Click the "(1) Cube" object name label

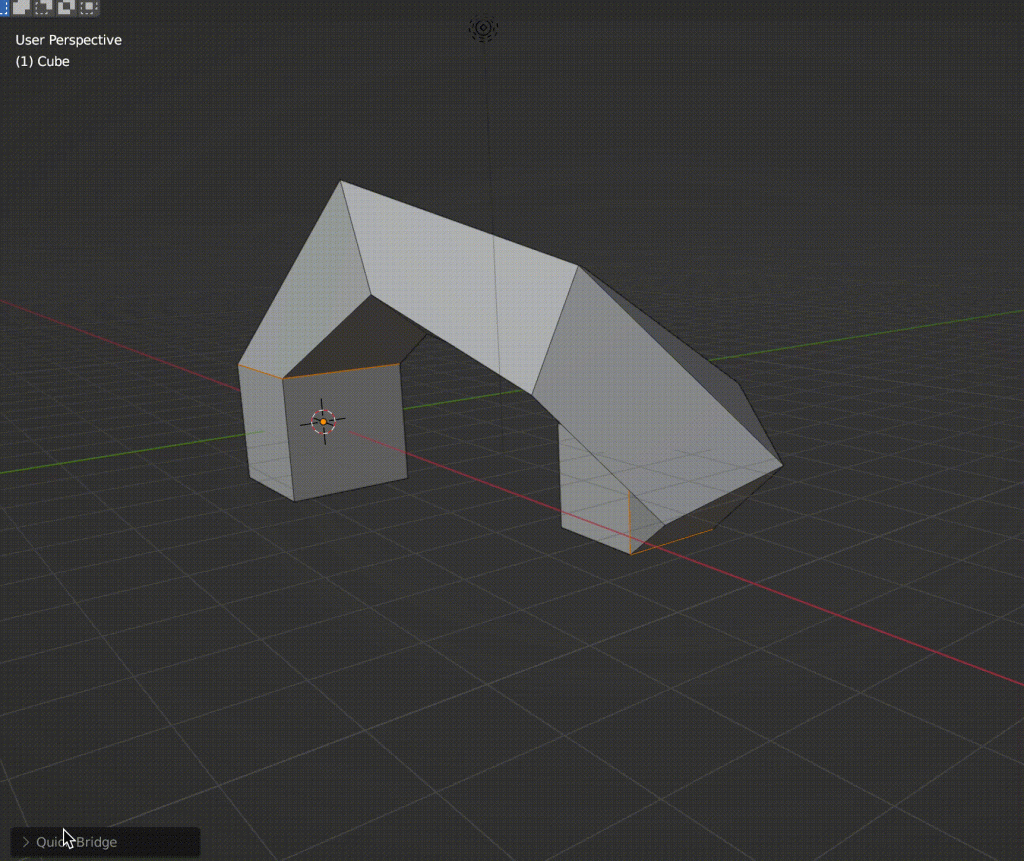tap(41, 61)
